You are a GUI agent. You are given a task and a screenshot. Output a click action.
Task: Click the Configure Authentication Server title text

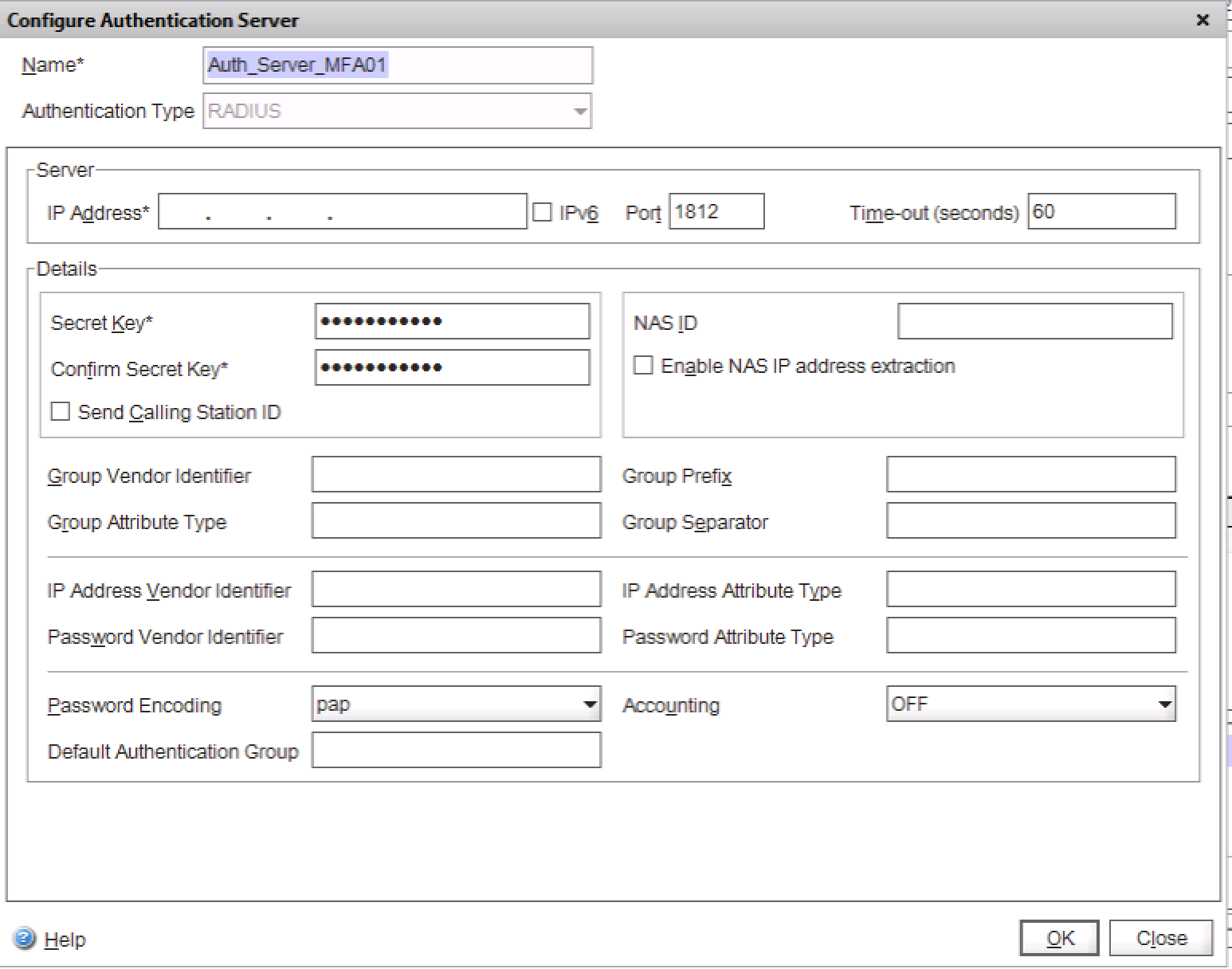153,21
